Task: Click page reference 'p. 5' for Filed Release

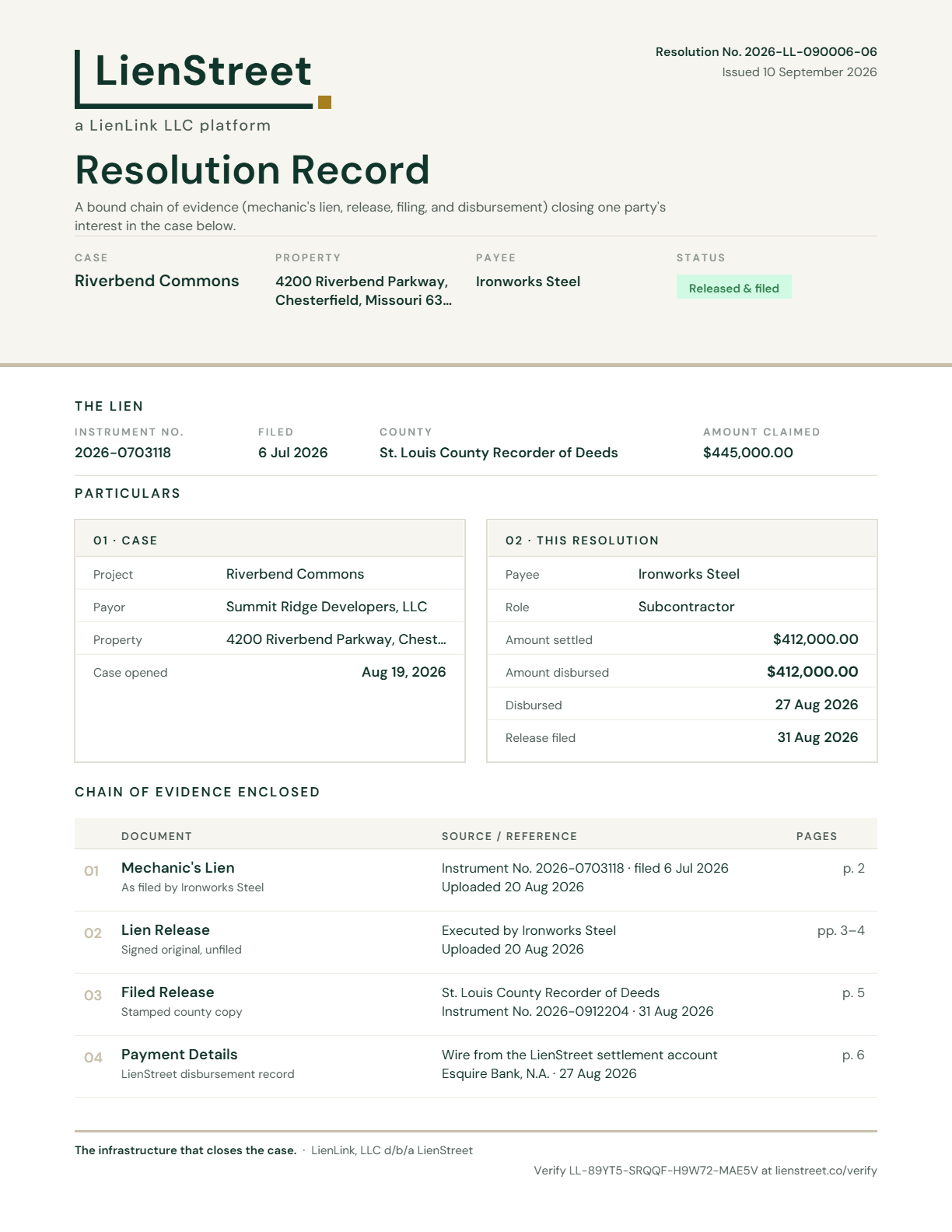Action: 854,993
